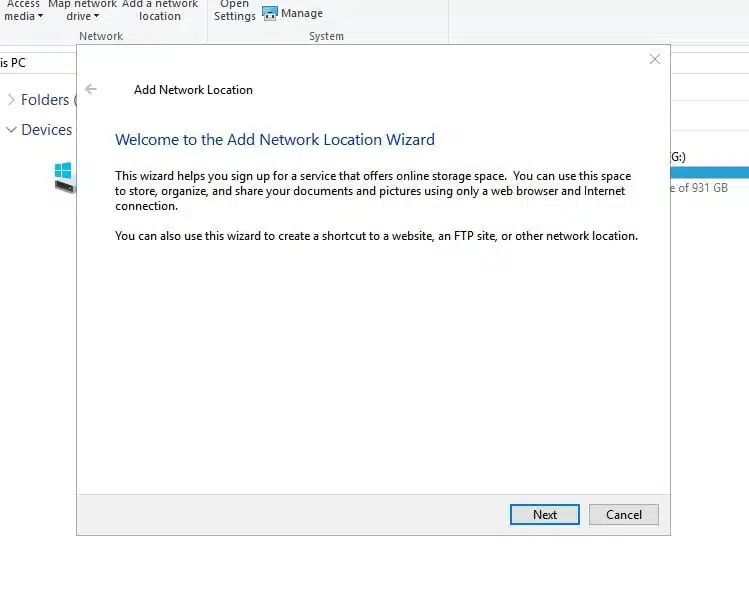The width and height of the screenshot is (749, 590).
Task: Go back using the wizard back arrow
Action: [x=91, y=90]
